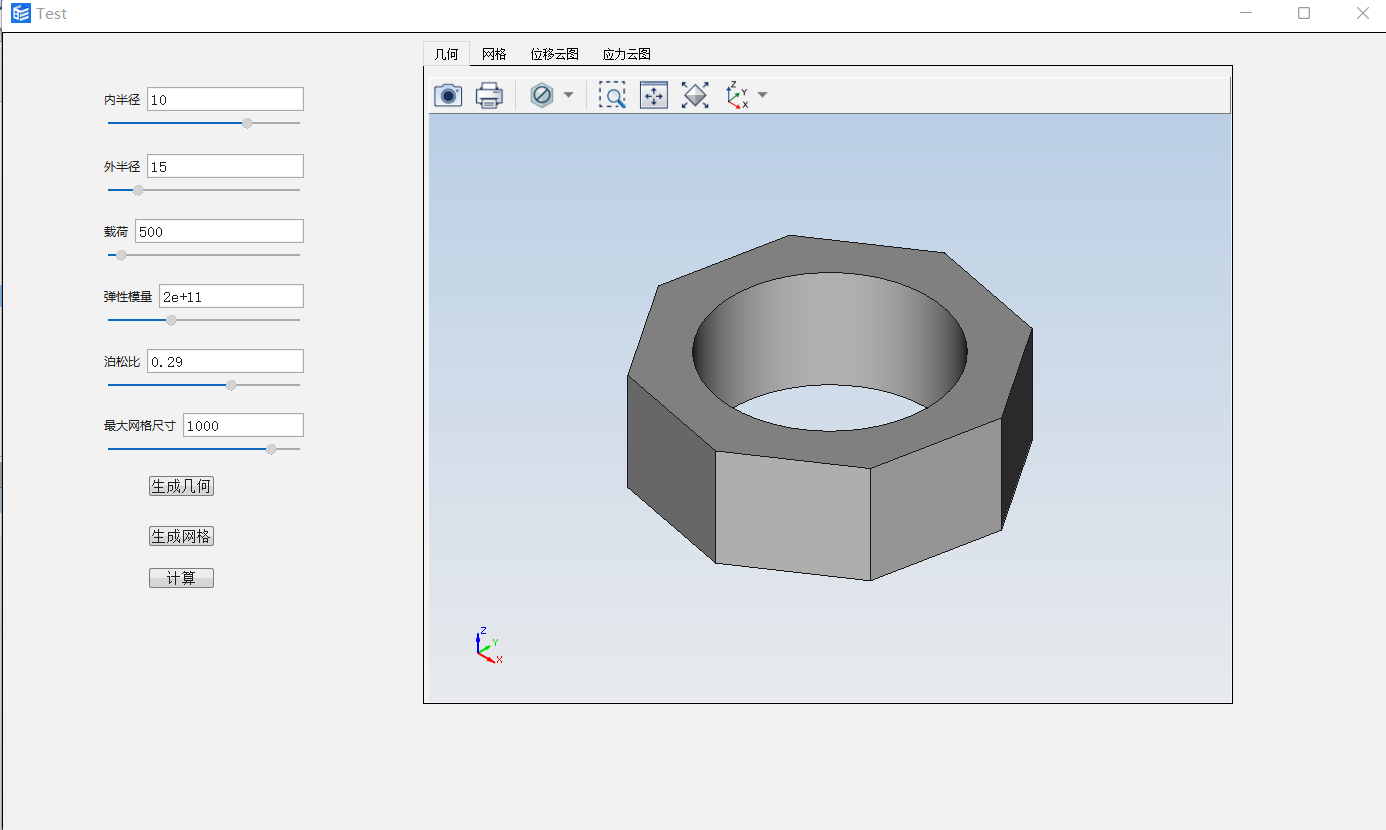Click the 最大网格尺寸 input field
This screenshot has height=830, width=1386.
243,425
